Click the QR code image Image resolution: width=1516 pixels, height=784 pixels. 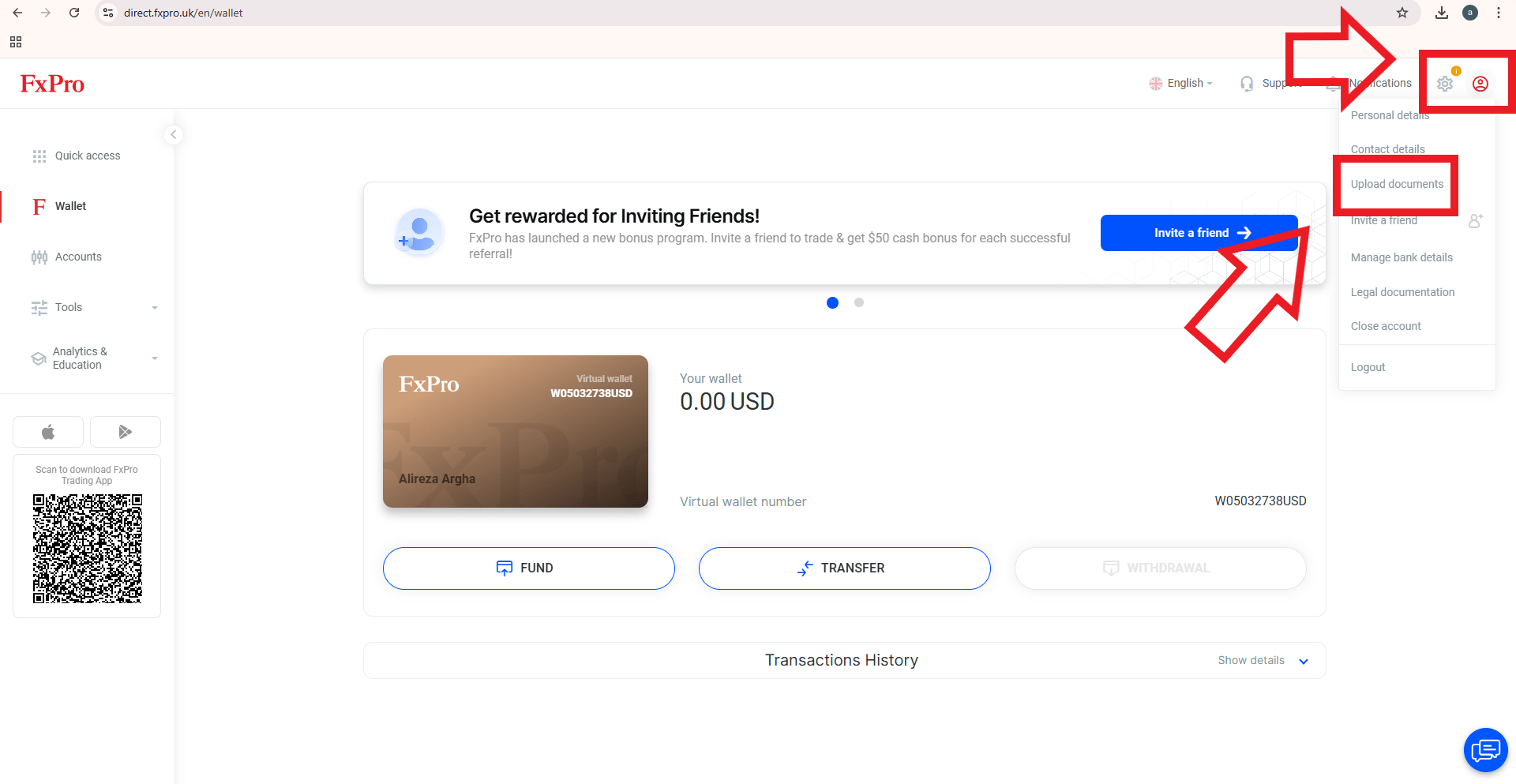[88, 549]
